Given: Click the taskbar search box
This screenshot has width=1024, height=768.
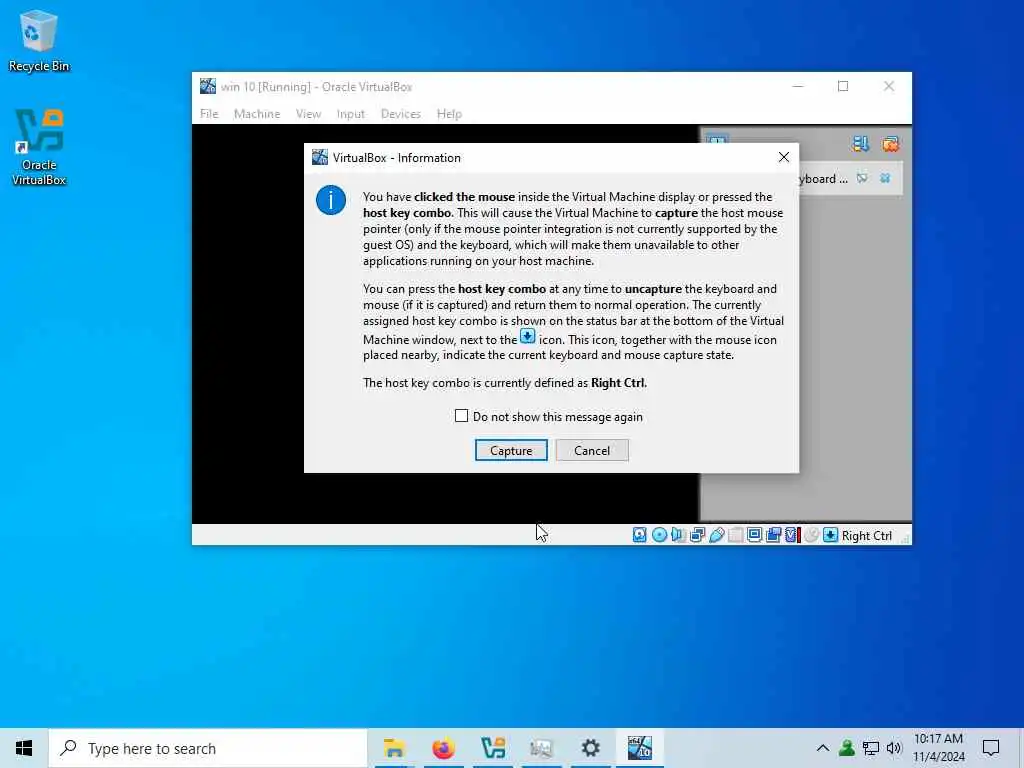Looking at the screenshot, I should point(208,748).
